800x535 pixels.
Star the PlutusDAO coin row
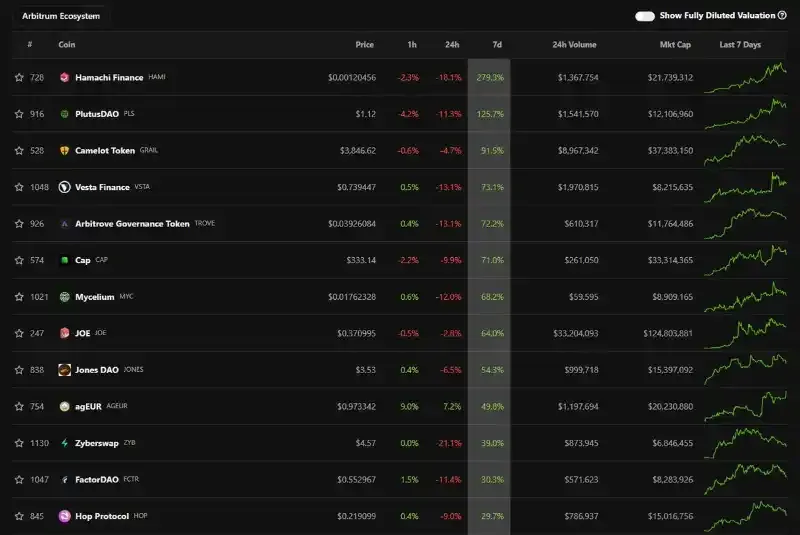click(x=19, y=114)
